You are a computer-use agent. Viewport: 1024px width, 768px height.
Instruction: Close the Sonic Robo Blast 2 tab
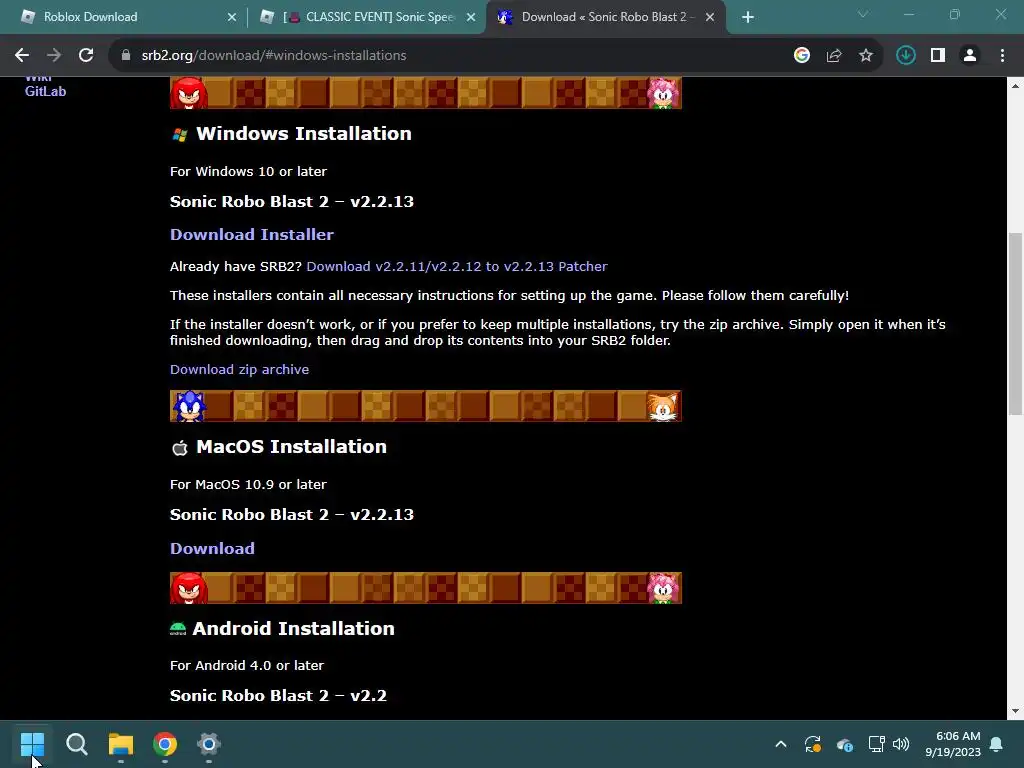[710, 17]
